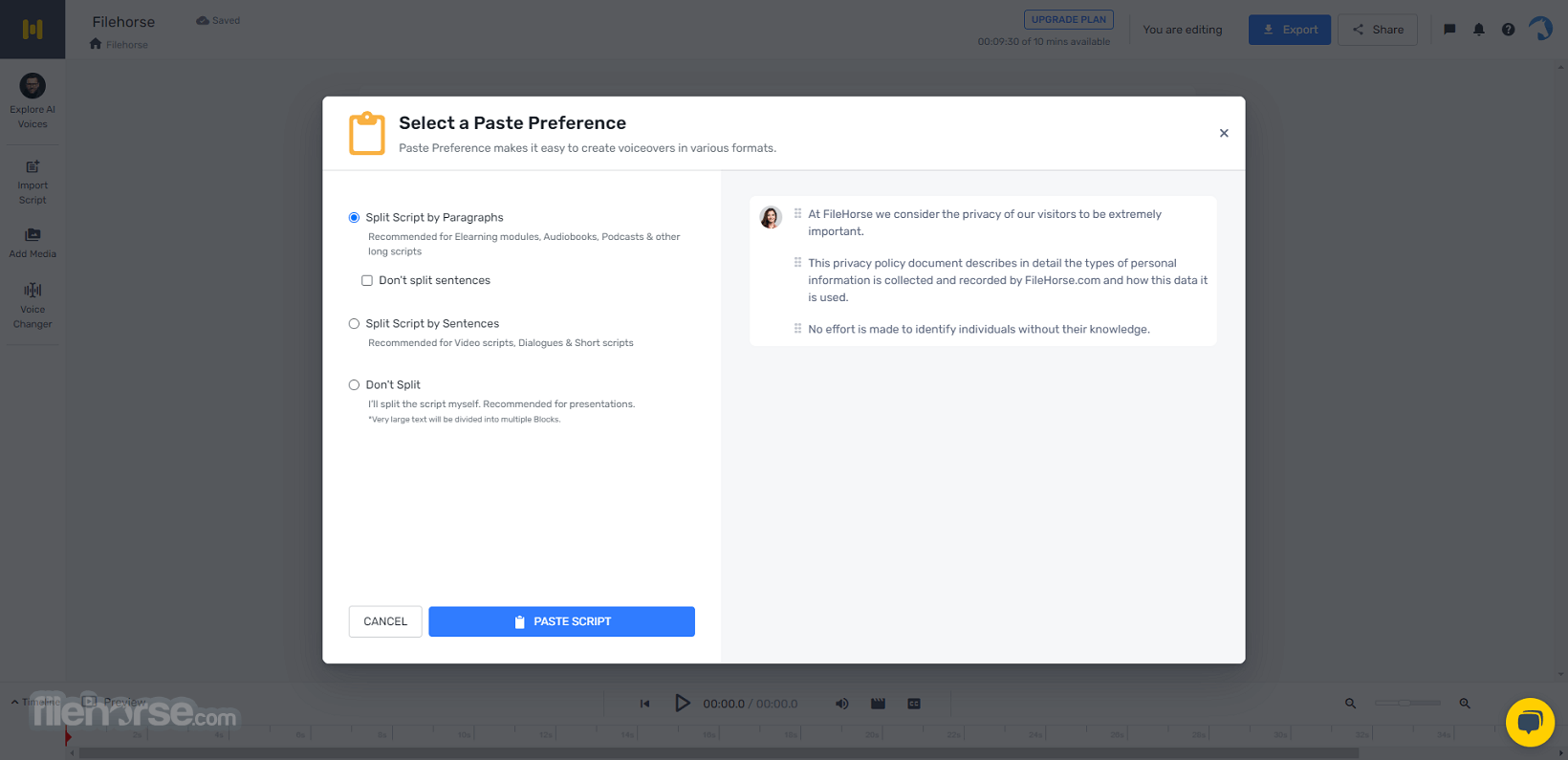Adjust the timeline zoom slider

(x=1407, y=703)
